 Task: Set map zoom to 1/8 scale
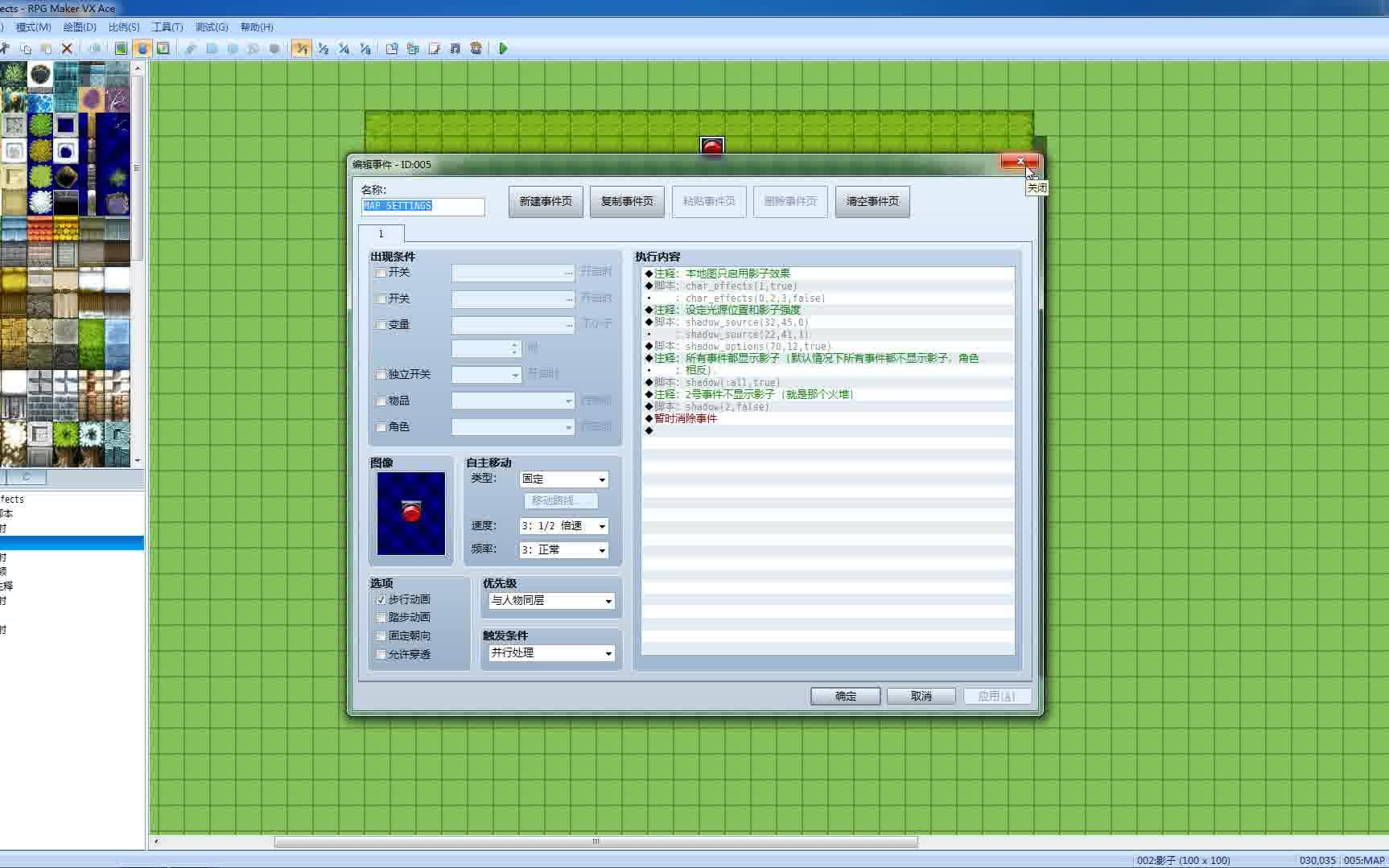pyautogui.click(x=365, y=48)
